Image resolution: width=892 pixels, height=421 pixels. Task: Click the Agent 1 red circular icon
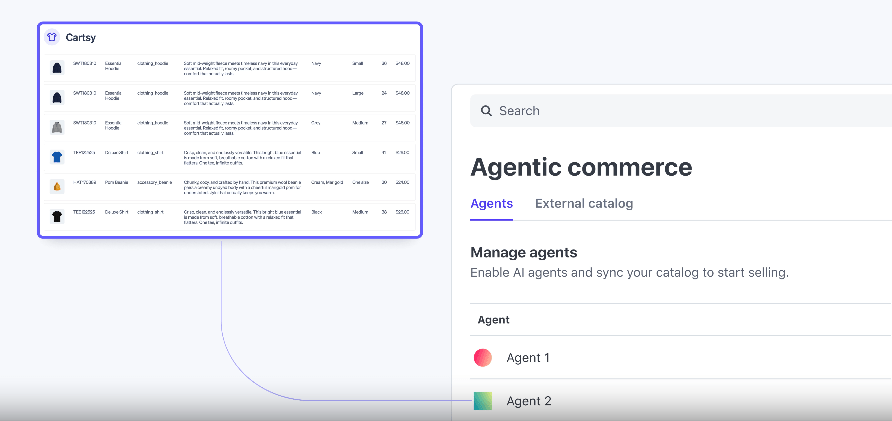483,358
